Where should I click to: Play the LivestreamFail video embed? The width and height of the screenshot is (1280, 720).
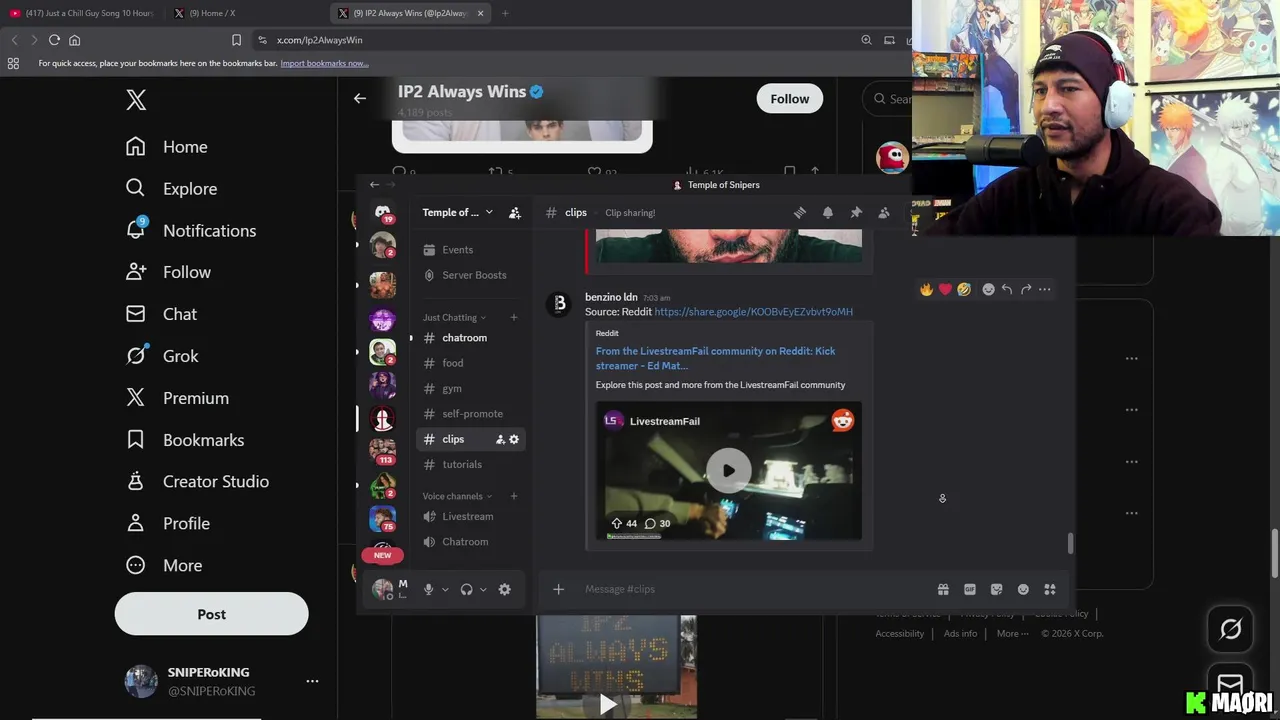click(729, 470)
